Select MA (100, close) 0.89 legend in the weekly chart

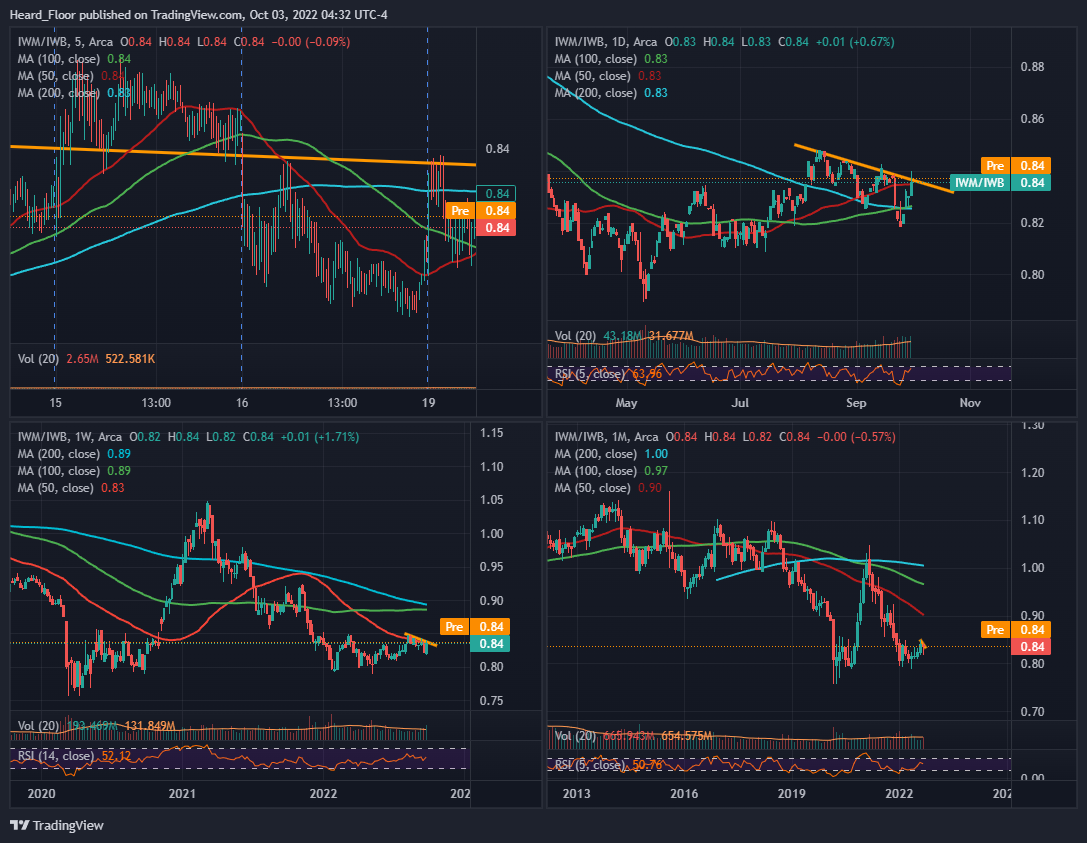click(74, 471)
